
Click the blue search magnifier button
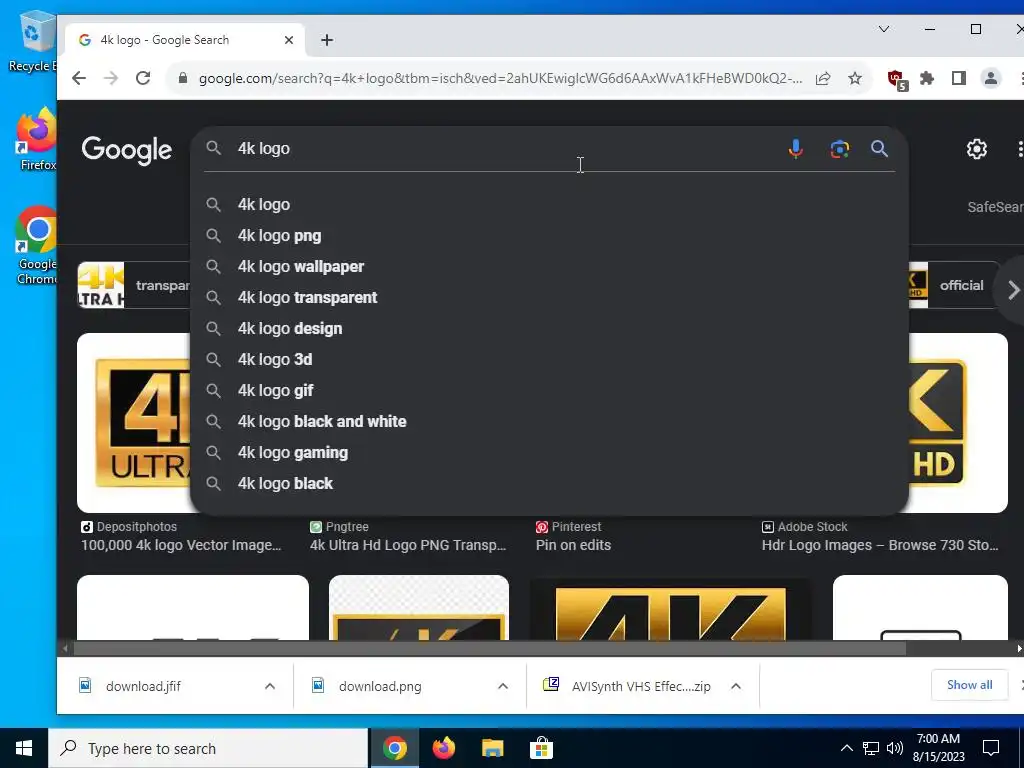coord(879,149)
